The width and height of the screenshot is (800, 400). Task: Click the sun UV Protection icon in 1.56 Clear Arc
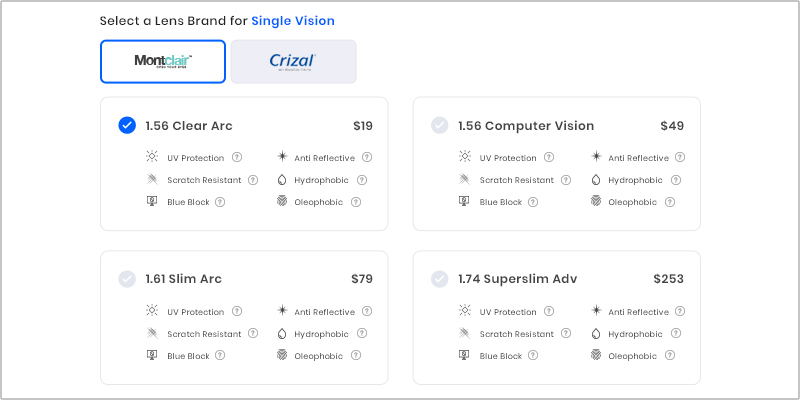[152, 157]
